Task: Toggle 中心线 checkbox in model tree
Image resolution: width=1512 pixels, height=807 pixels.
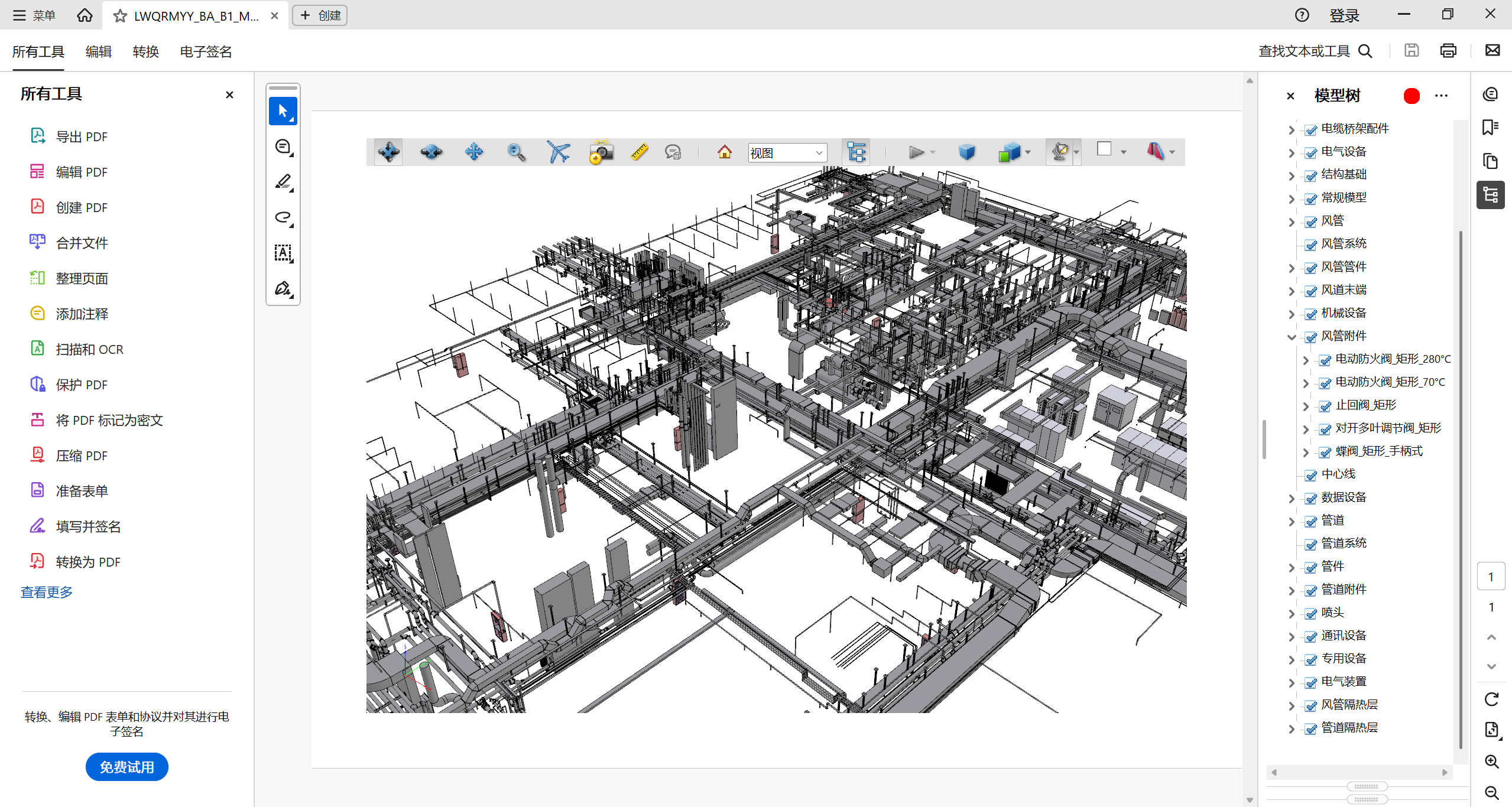Action: (x=1311, y=475)
